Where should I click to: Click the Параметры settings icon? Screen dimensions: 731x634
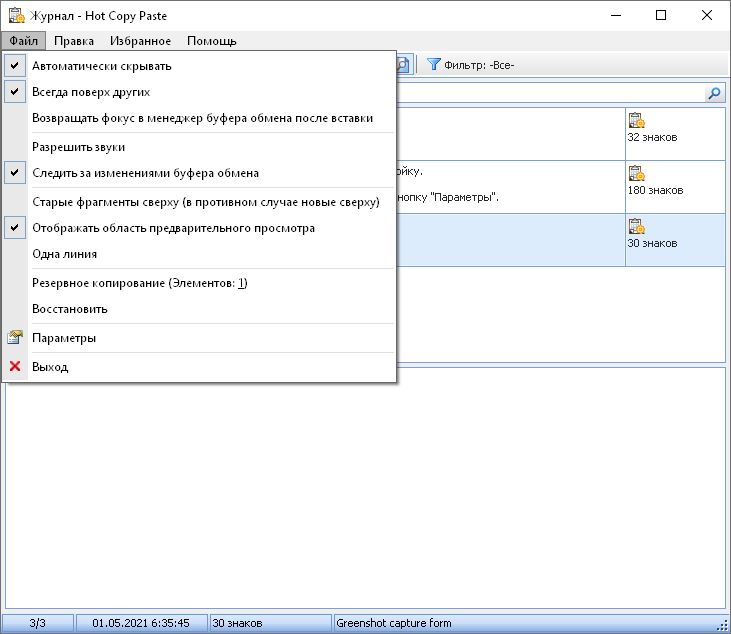click(15, 338)
